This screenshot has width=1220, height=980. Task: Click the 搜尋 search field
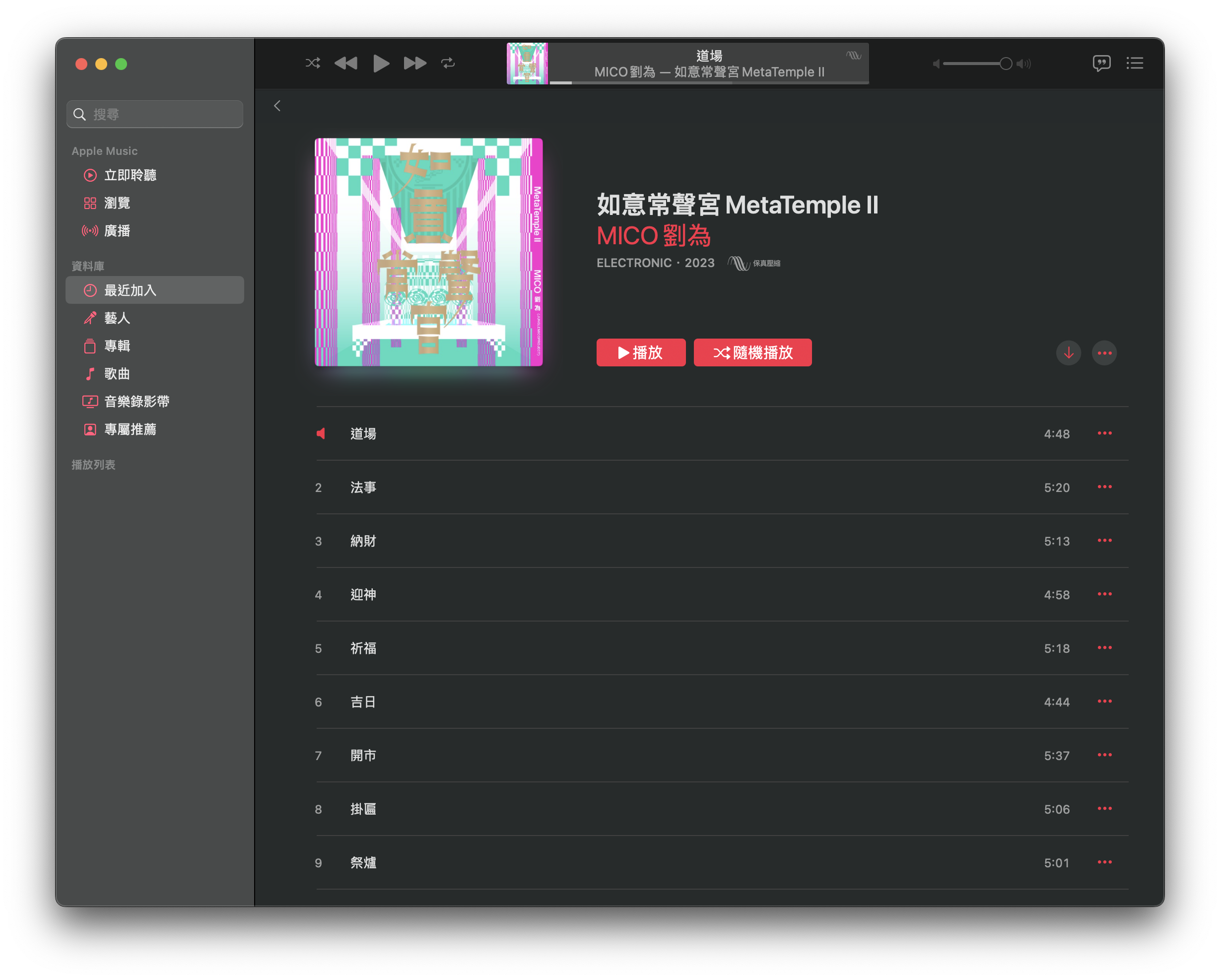[155, 114]
